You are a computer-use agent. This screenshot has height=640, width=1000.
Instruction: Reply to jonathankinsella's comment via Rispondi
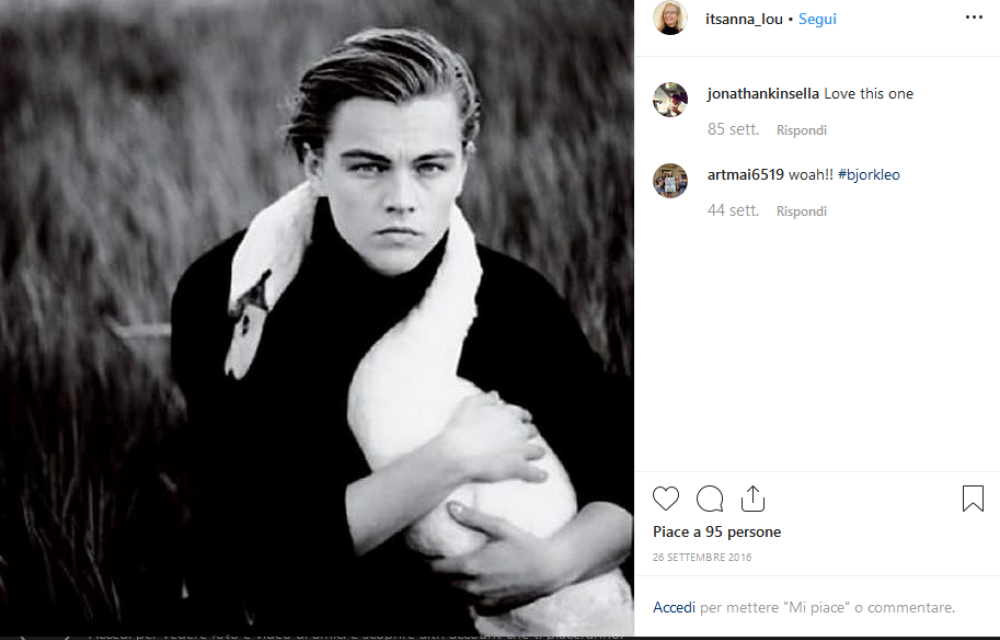[801, 130]
